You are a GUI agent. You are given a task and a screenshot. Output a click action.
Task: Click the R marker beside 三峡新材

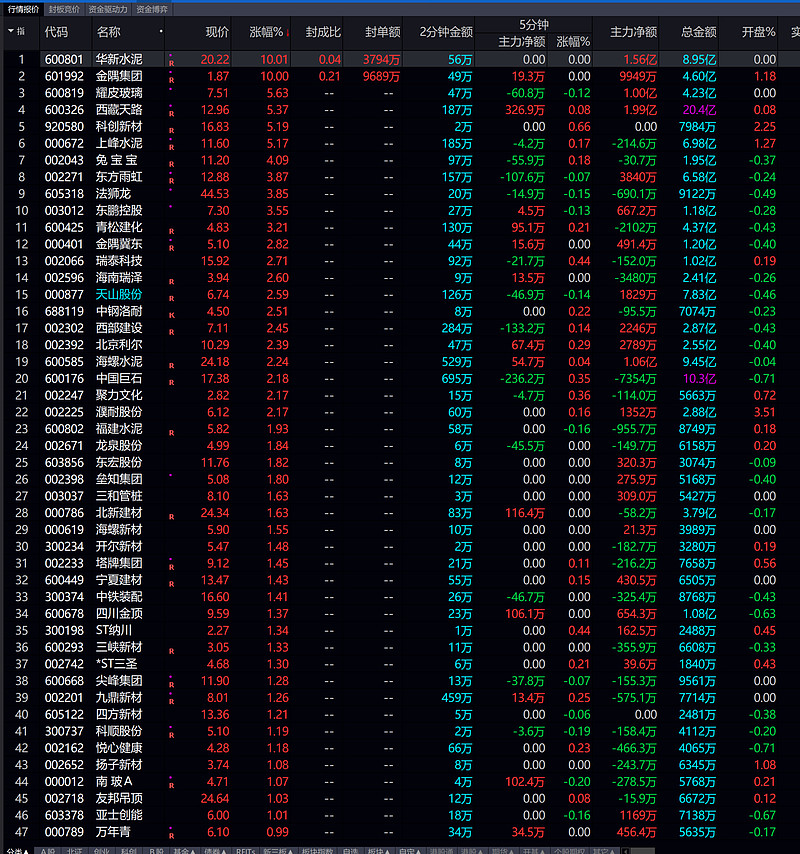pos(172,651)
